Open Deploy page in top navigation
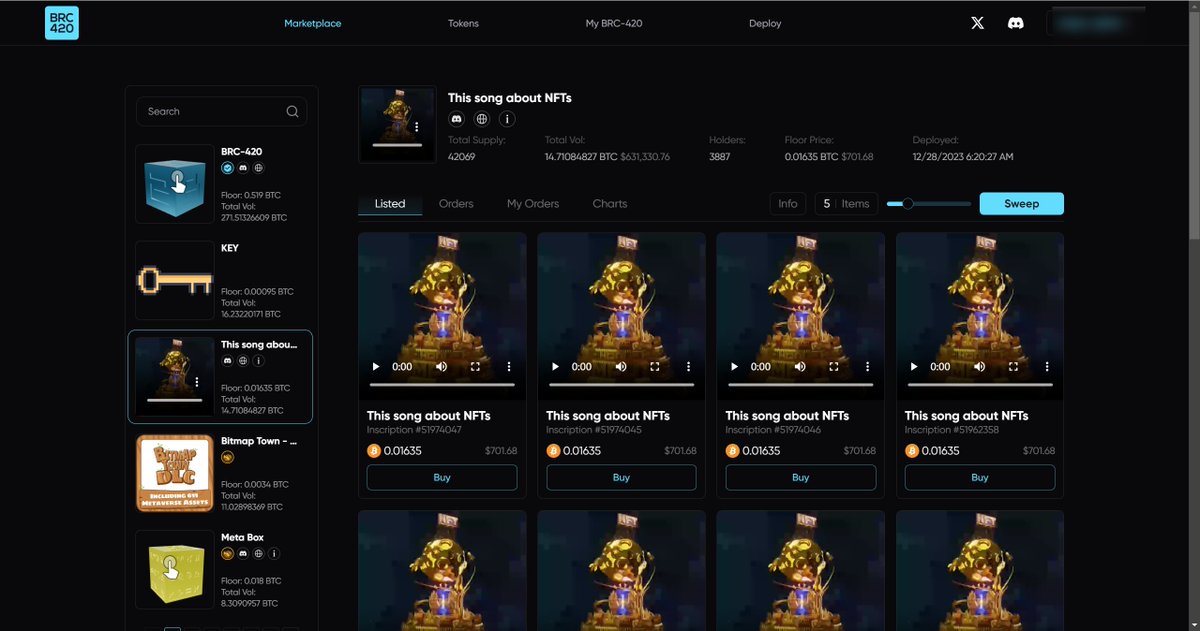Screen dimensions: 1200x631 point(765,23)
